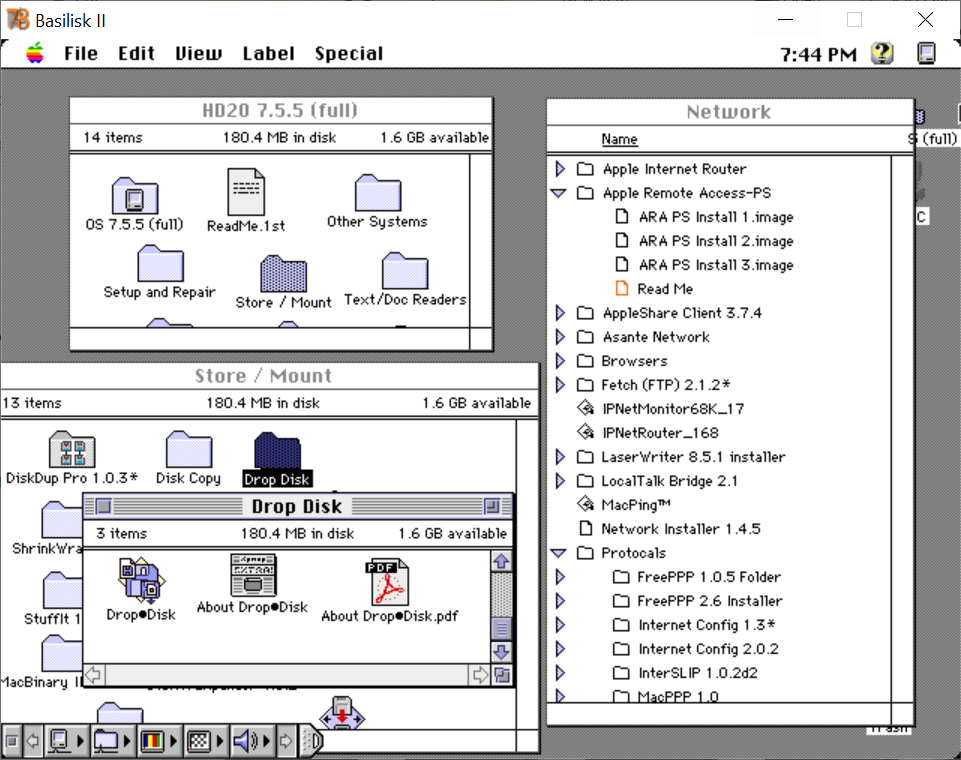Expand the Internet Config 2.0.2 folder
The image size is (961, 760).
pos(560,648)
